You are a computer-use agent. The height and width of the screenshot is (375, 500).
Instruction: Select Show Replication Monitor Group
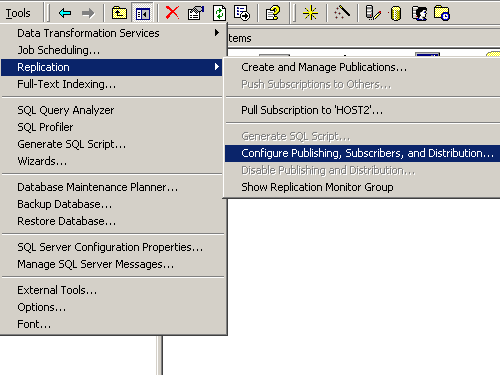[x=362, y=187]
